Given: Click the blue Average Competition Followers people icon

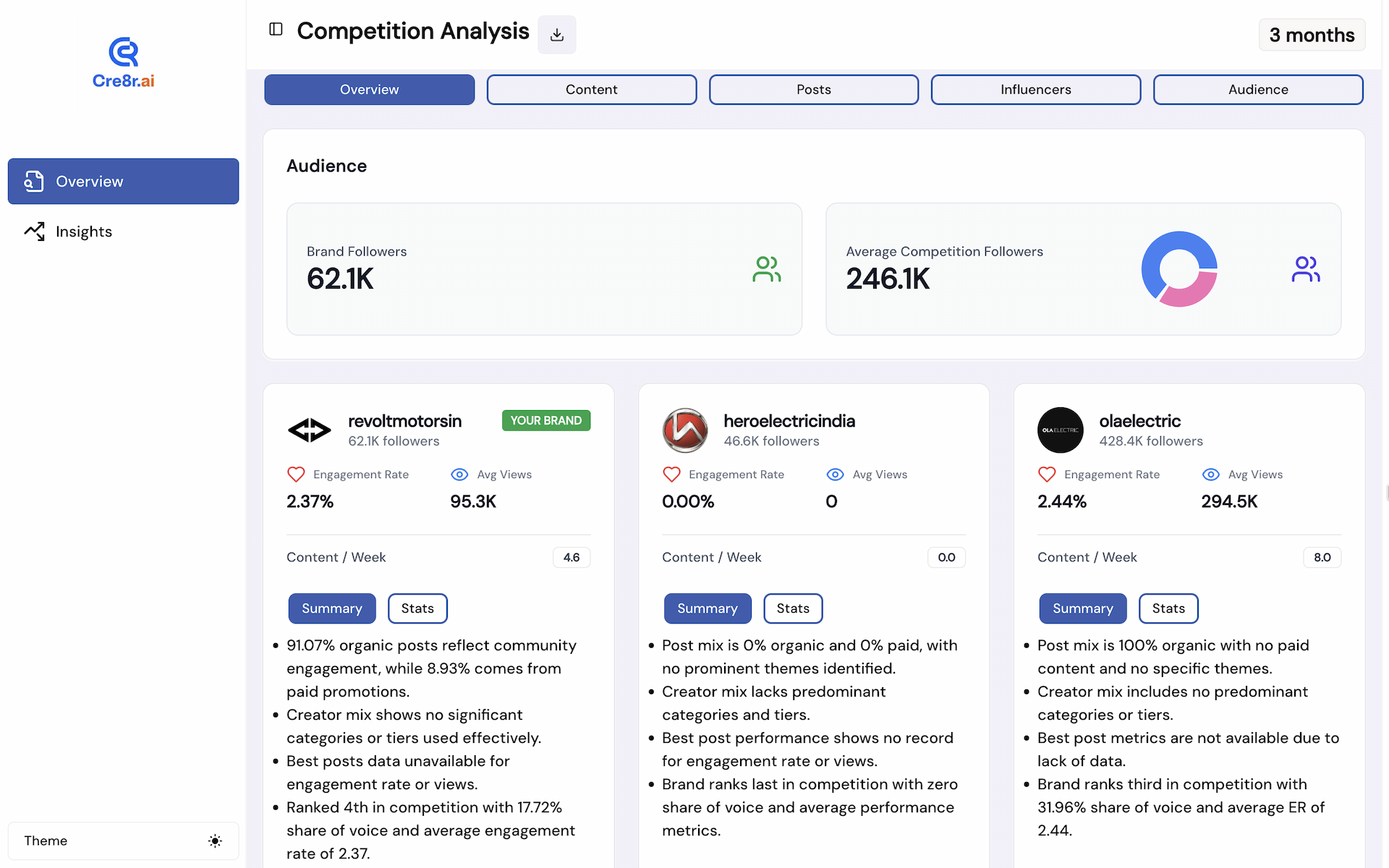Looking at the screenshot, I should [1306, 269].
